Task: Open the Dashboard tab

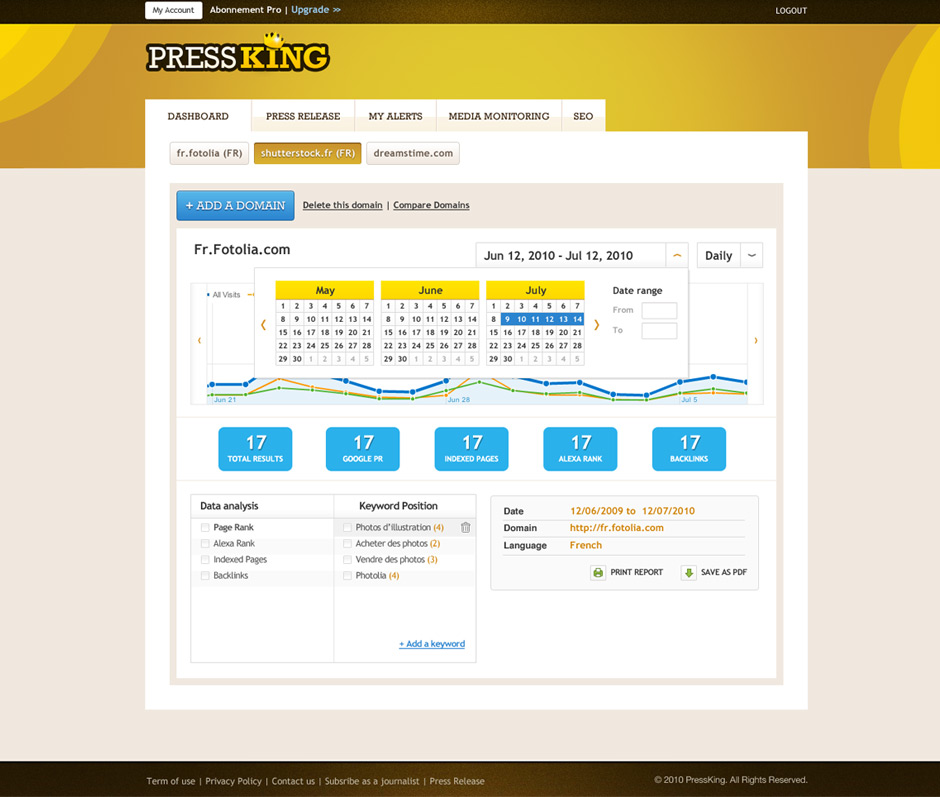Action: tap(198, 116)
